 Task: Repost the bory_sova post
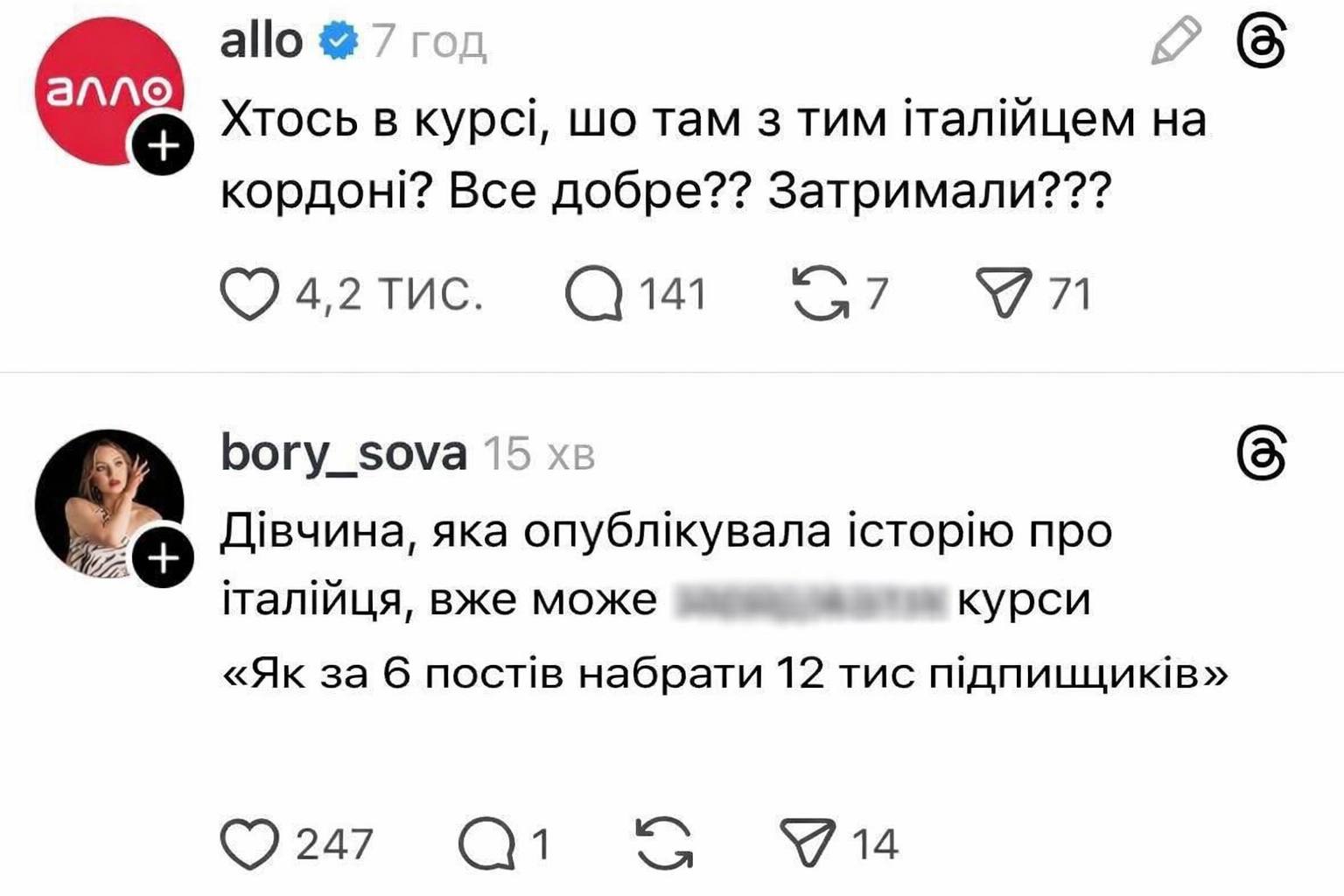point(664,843)
